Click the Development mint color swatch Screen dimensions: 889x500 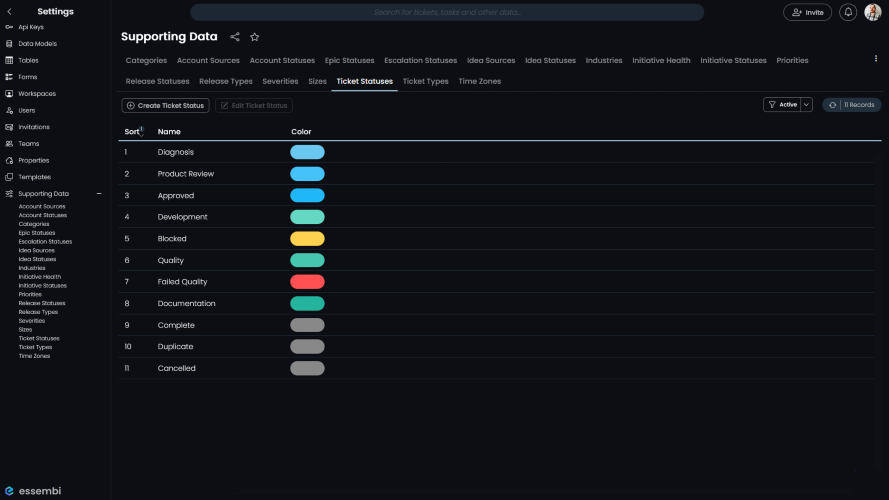click(307, 217)
